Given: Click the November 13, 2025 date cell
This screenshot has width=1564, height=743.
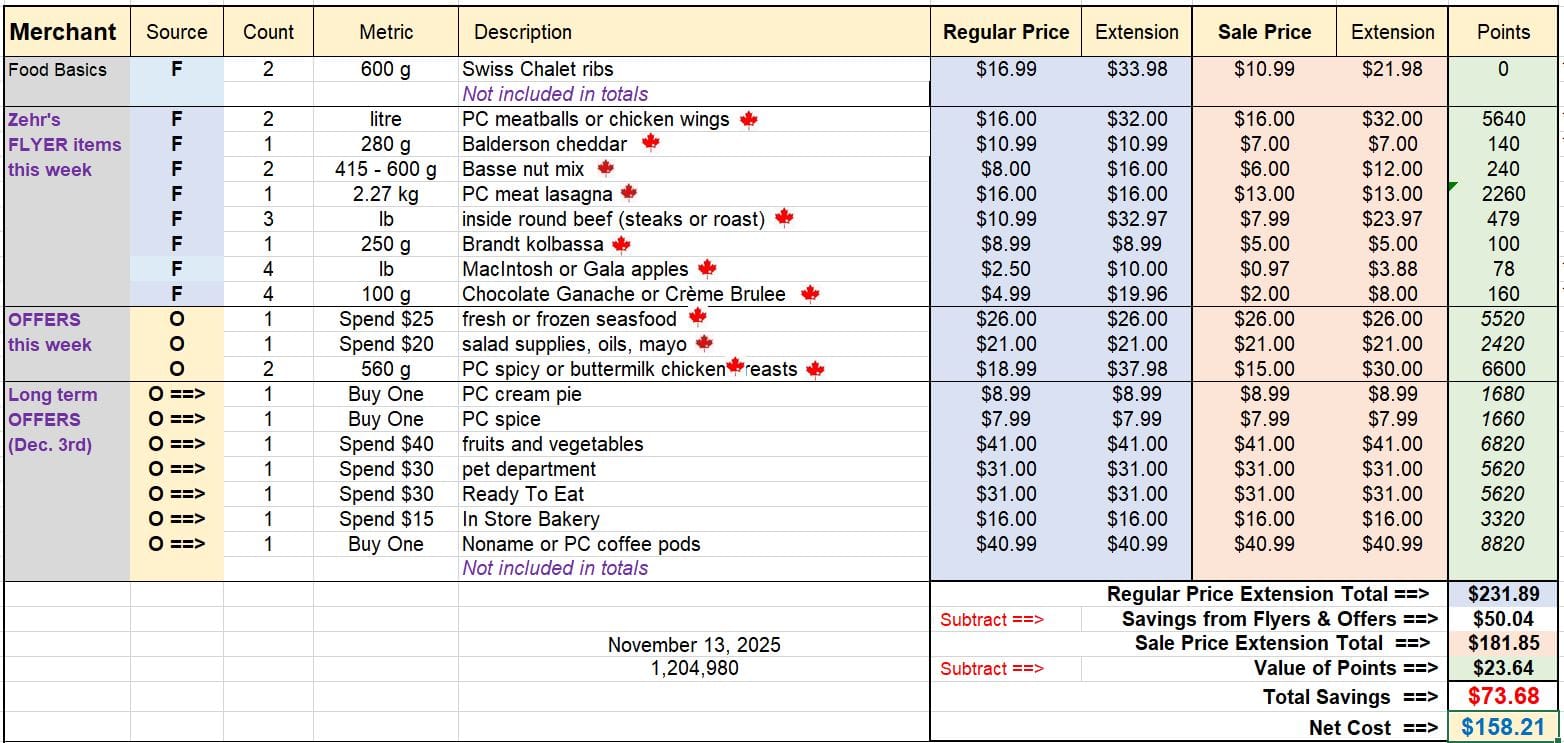Looking at the screenshot, I should (x=694, y=645).
